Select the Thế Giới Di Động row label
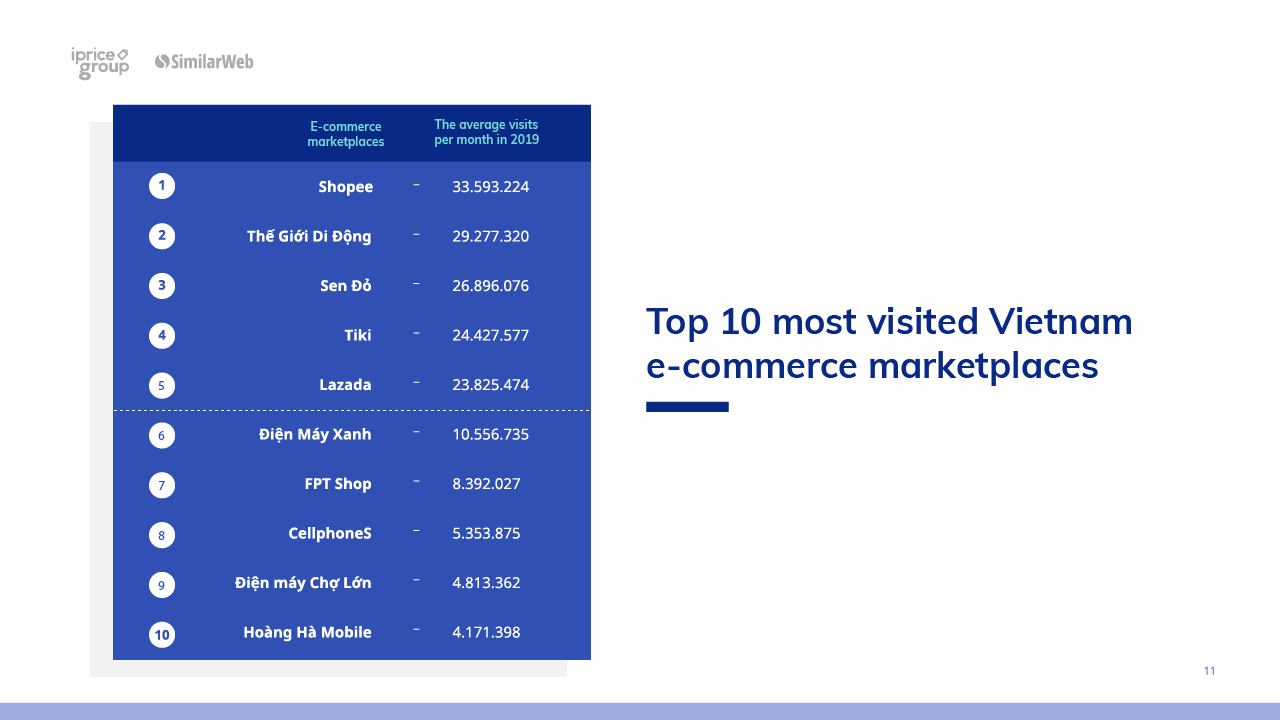 [309, 236]
